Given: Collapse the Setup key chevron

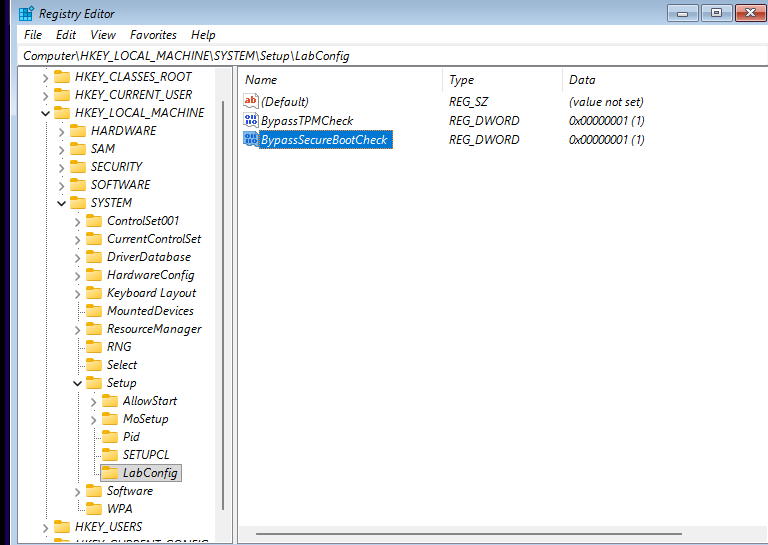Looking at the screenshot, I should pyautogui.click(x=77, y=383).
